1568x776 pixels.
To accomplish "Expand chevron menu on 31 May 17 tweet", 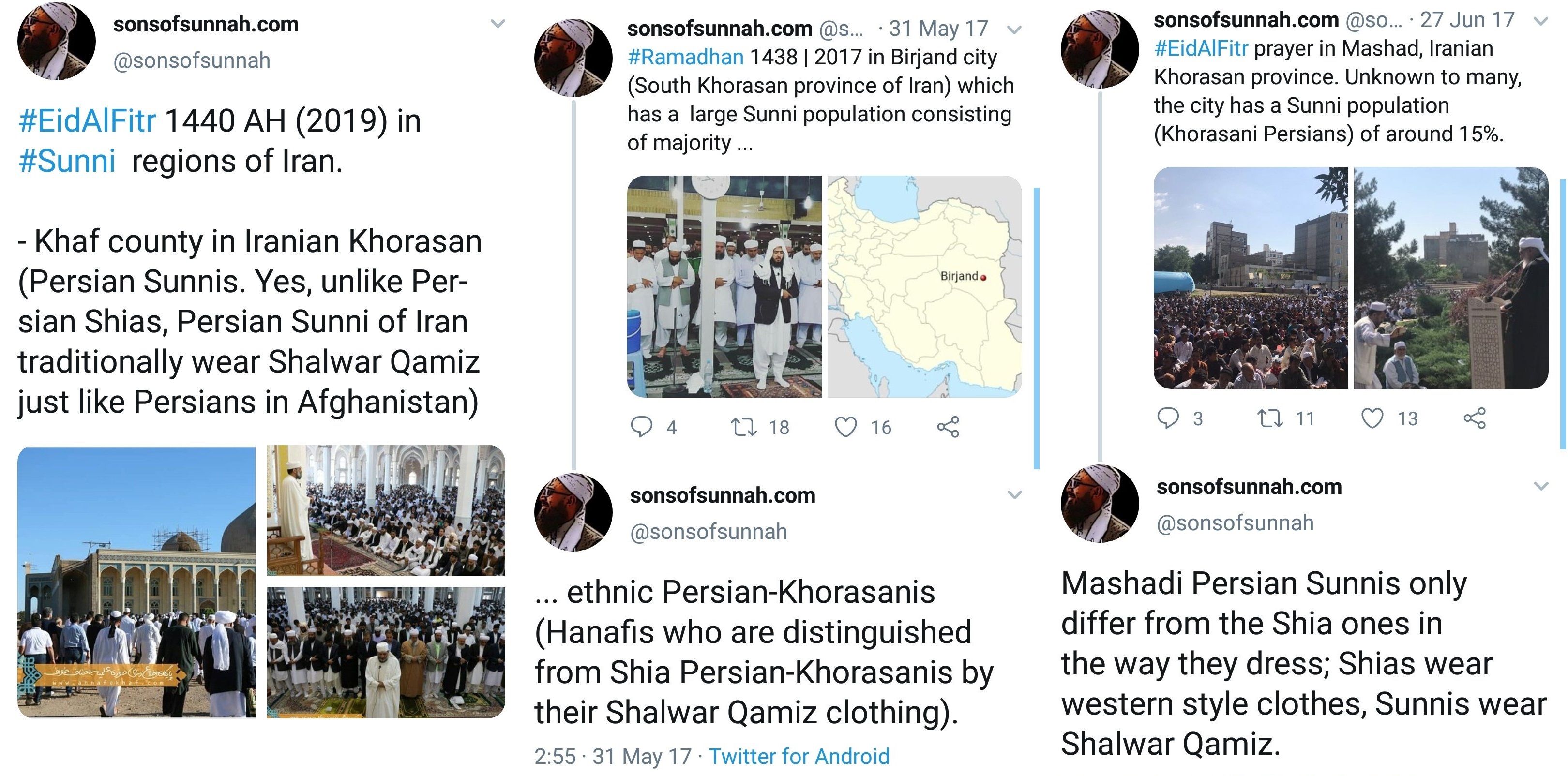I will tap(1014, 29).
